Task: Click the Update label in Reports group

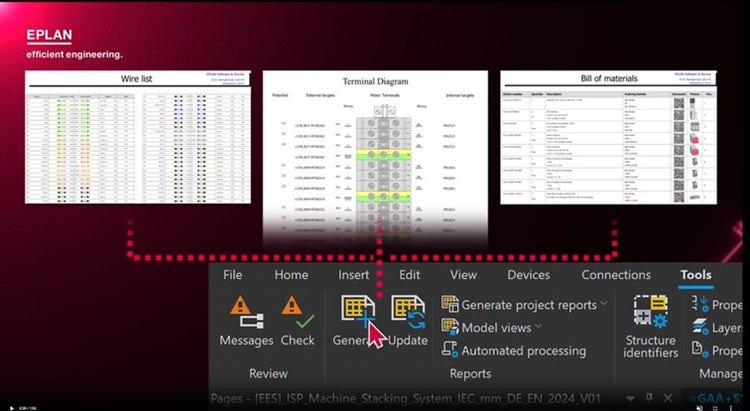Action: point(408,340)
